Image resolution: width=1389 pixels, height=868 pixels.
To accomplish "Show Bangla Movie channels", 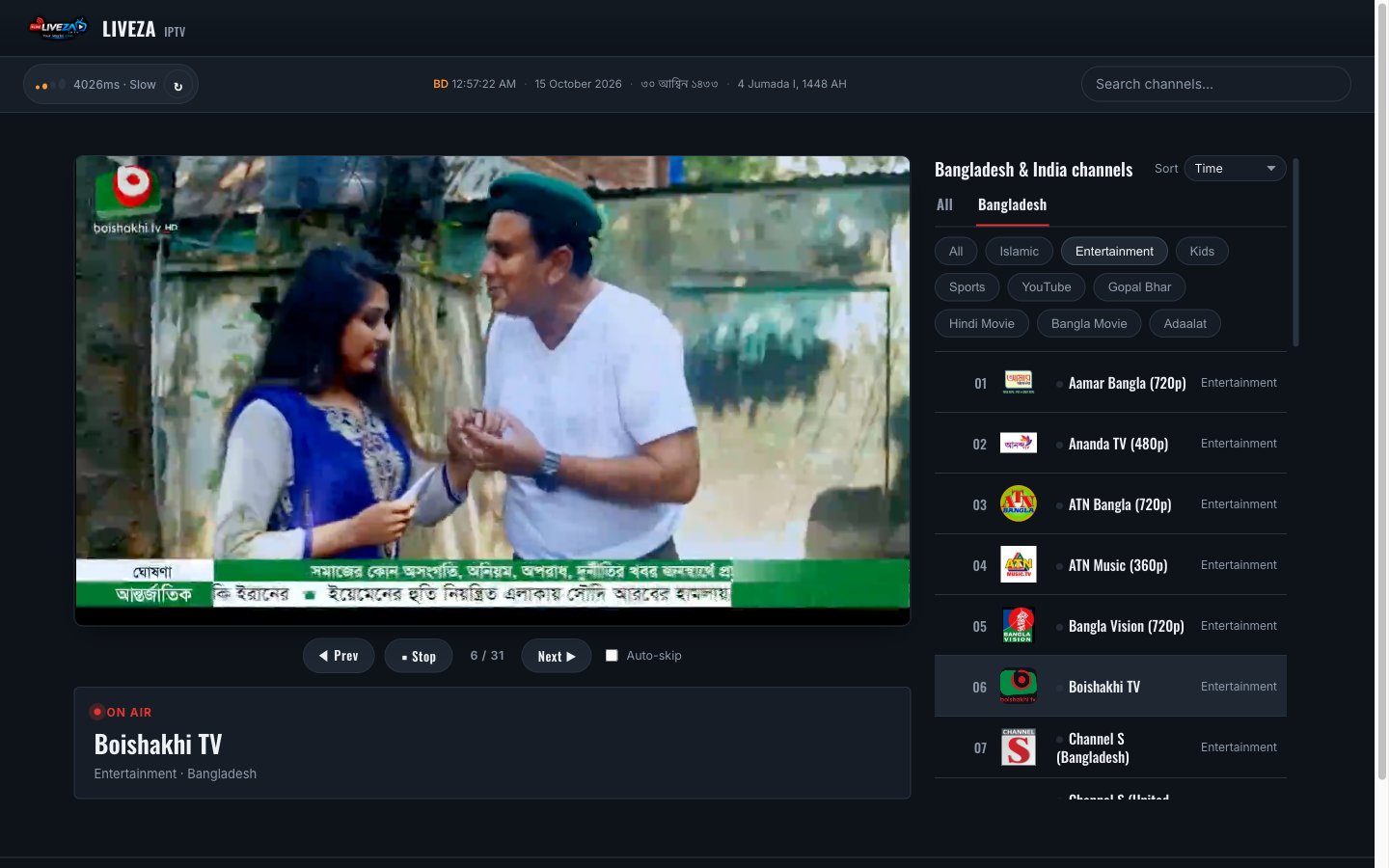I will point(1089,324).
